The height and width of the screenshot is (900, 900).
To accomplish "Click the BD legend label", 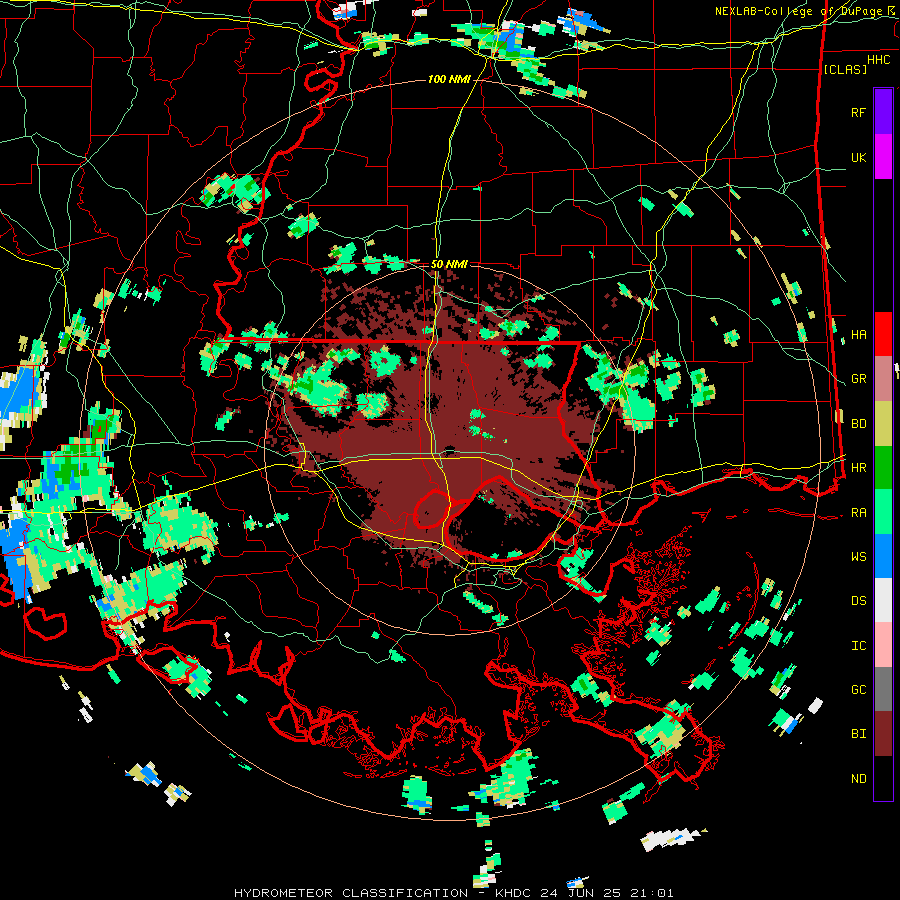I will click(x=858, y=424).
